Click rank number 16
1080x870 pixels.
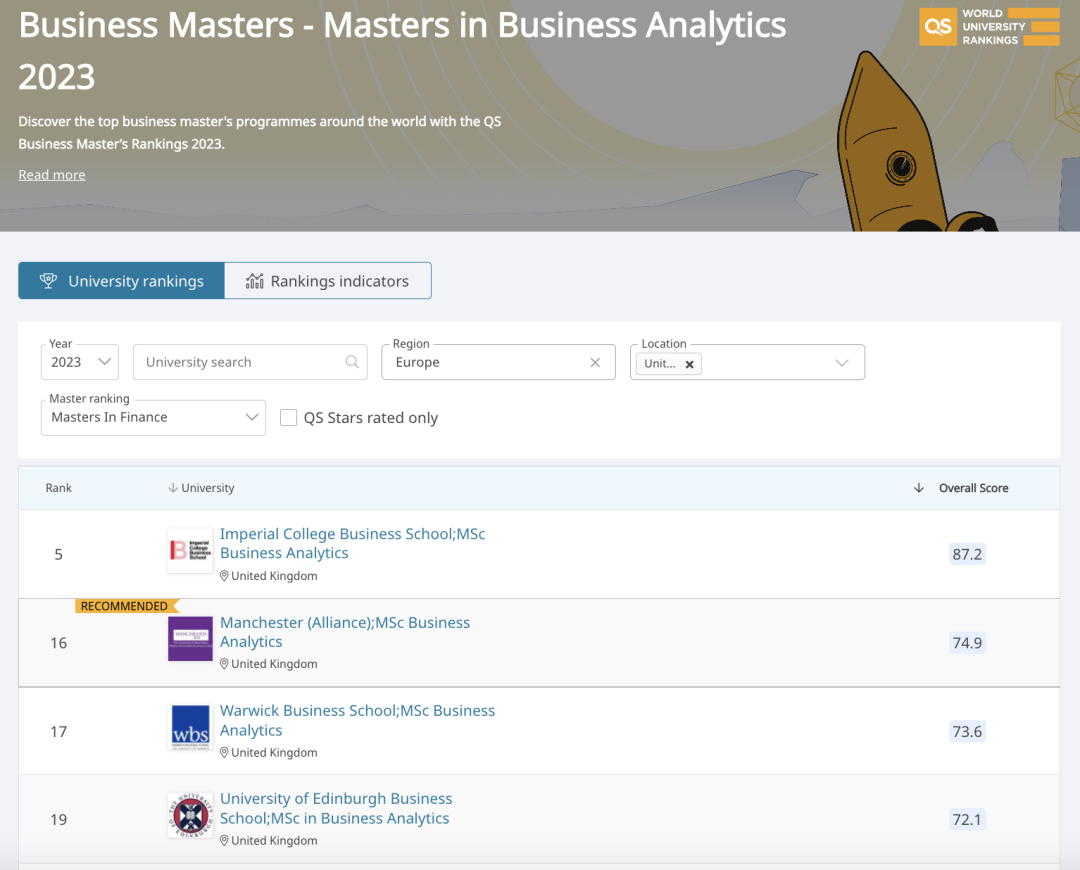tap(59, 643)
